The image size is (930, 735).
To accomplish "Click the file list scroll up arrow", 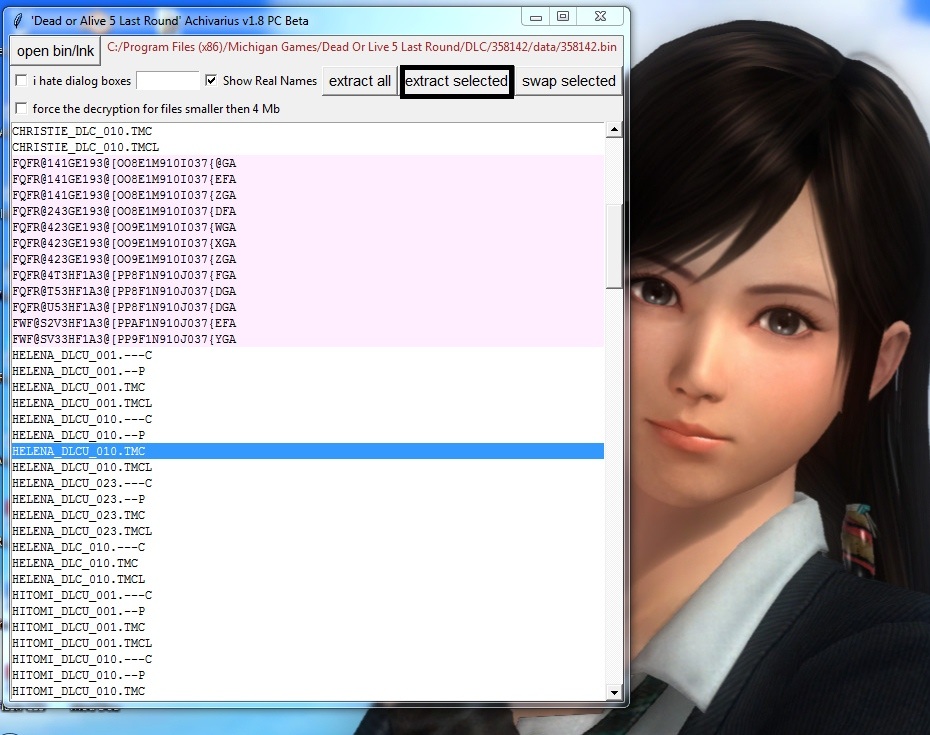I will click(x=613, y=130).
